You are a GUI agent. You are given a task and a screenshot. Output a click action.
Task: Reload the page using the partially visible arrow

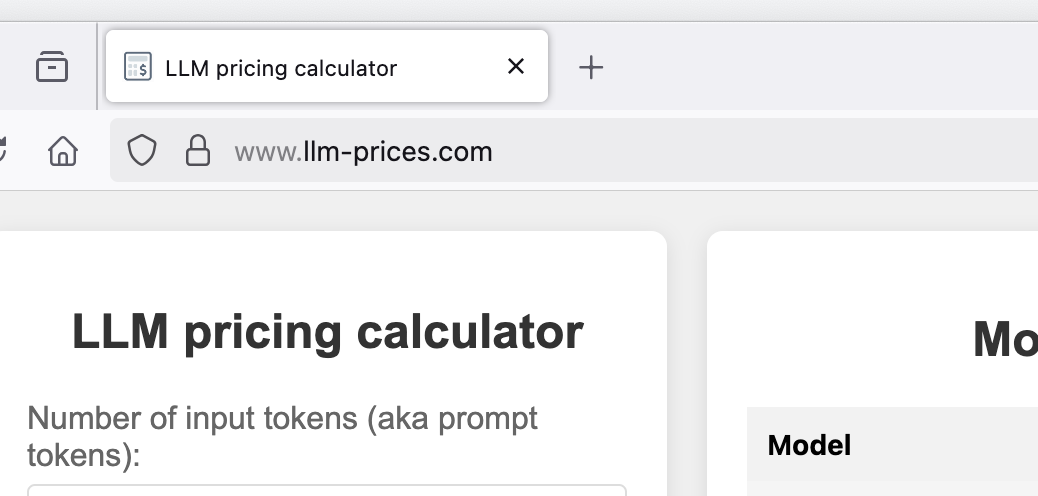click(3, 151)
